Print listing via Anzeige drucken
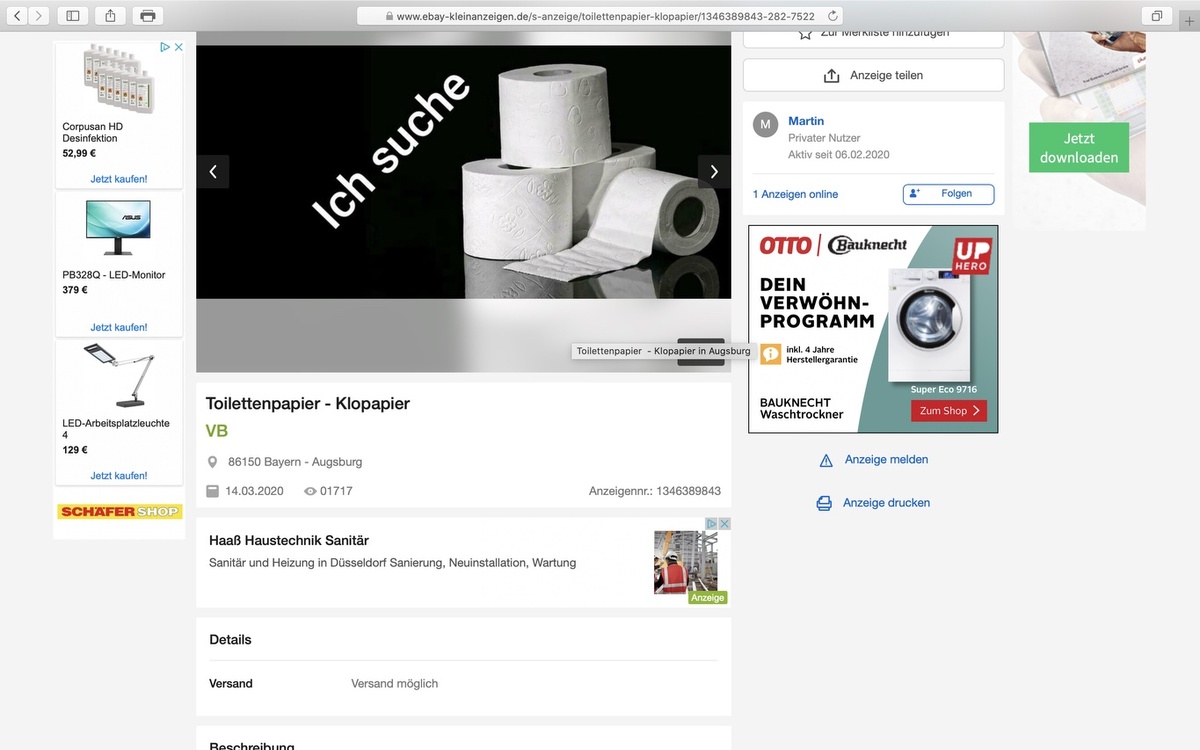The height and width of the screenshot is (750, 1200). pyautogui.click(x=886, y=503)
